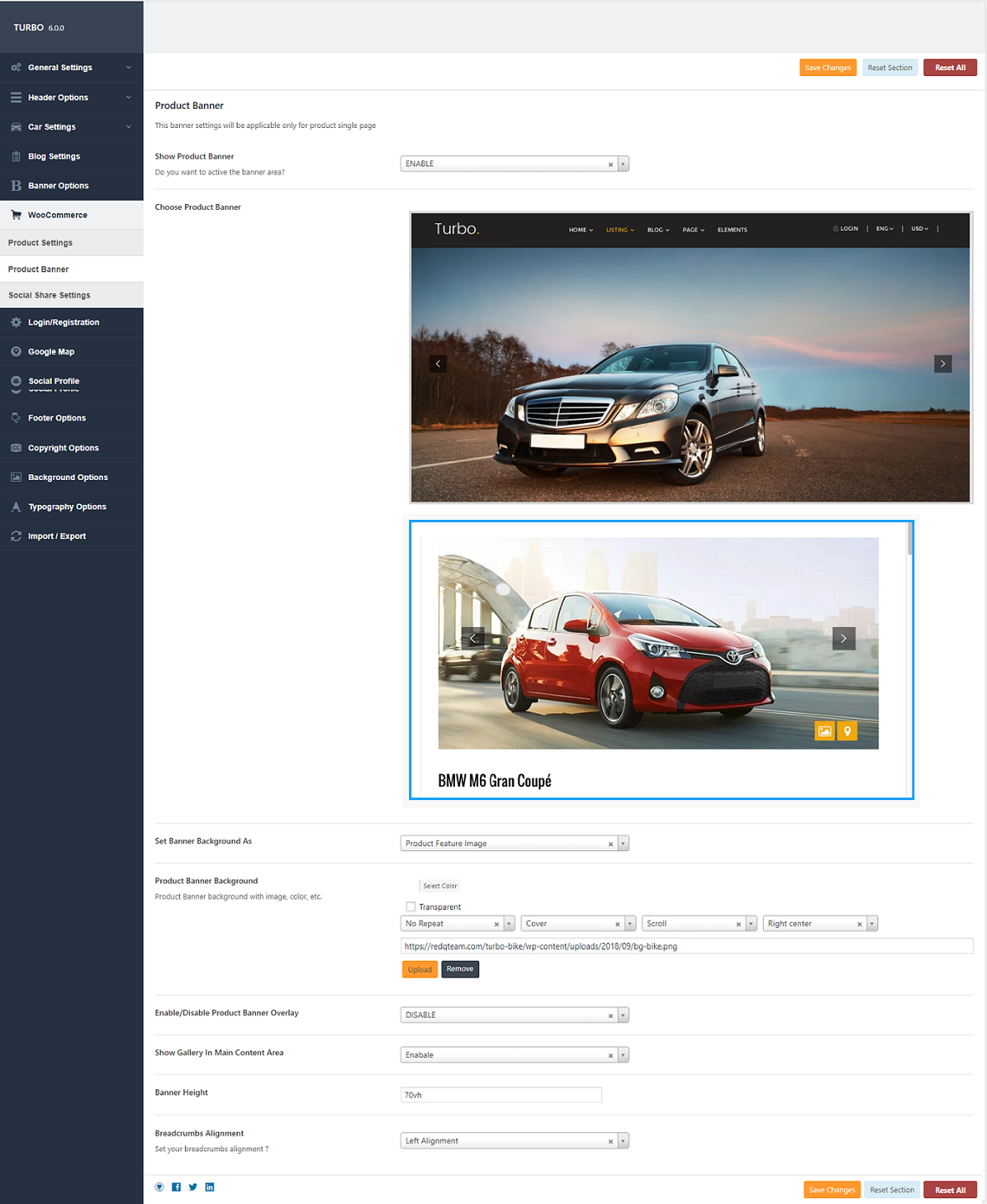
Task: Open Social Share Settings submenu item
Action: [x=49, y=295]
